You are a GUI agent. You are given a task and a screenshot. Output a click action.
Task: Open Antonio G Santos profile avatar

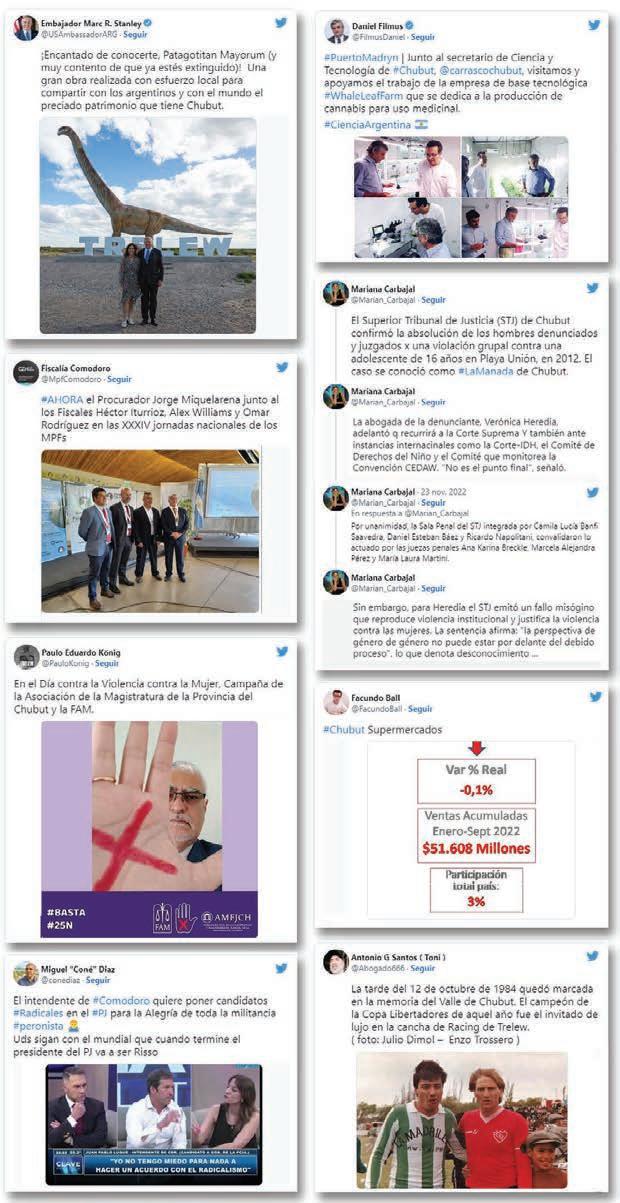pyautogui.click(x=336, y=962)
